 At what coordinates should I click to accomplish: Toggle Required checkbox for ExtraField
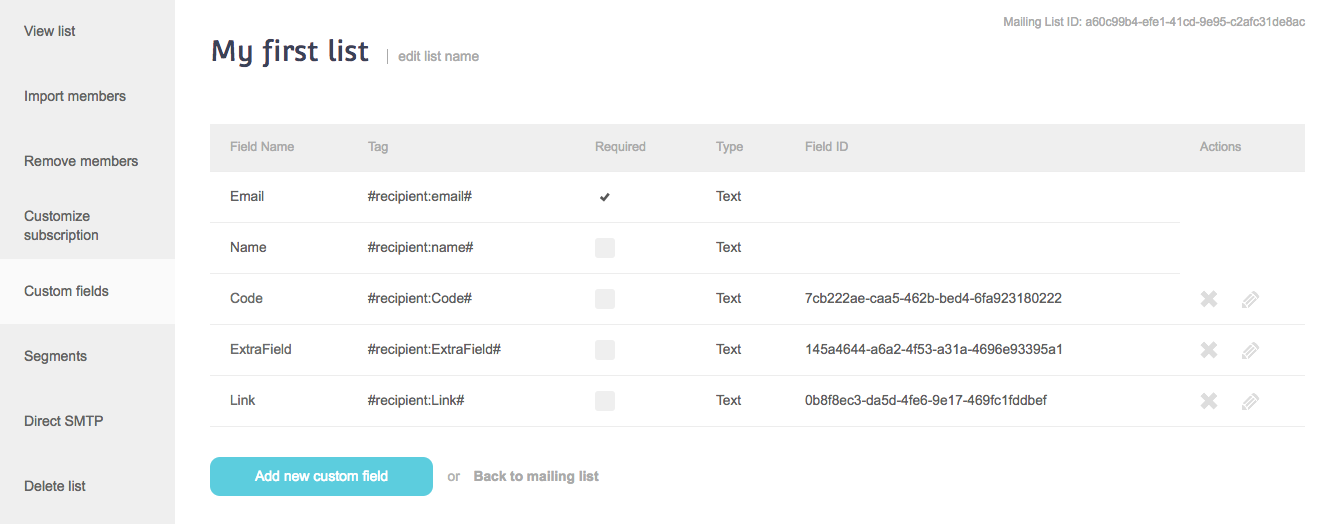click(x=605, y=350)
